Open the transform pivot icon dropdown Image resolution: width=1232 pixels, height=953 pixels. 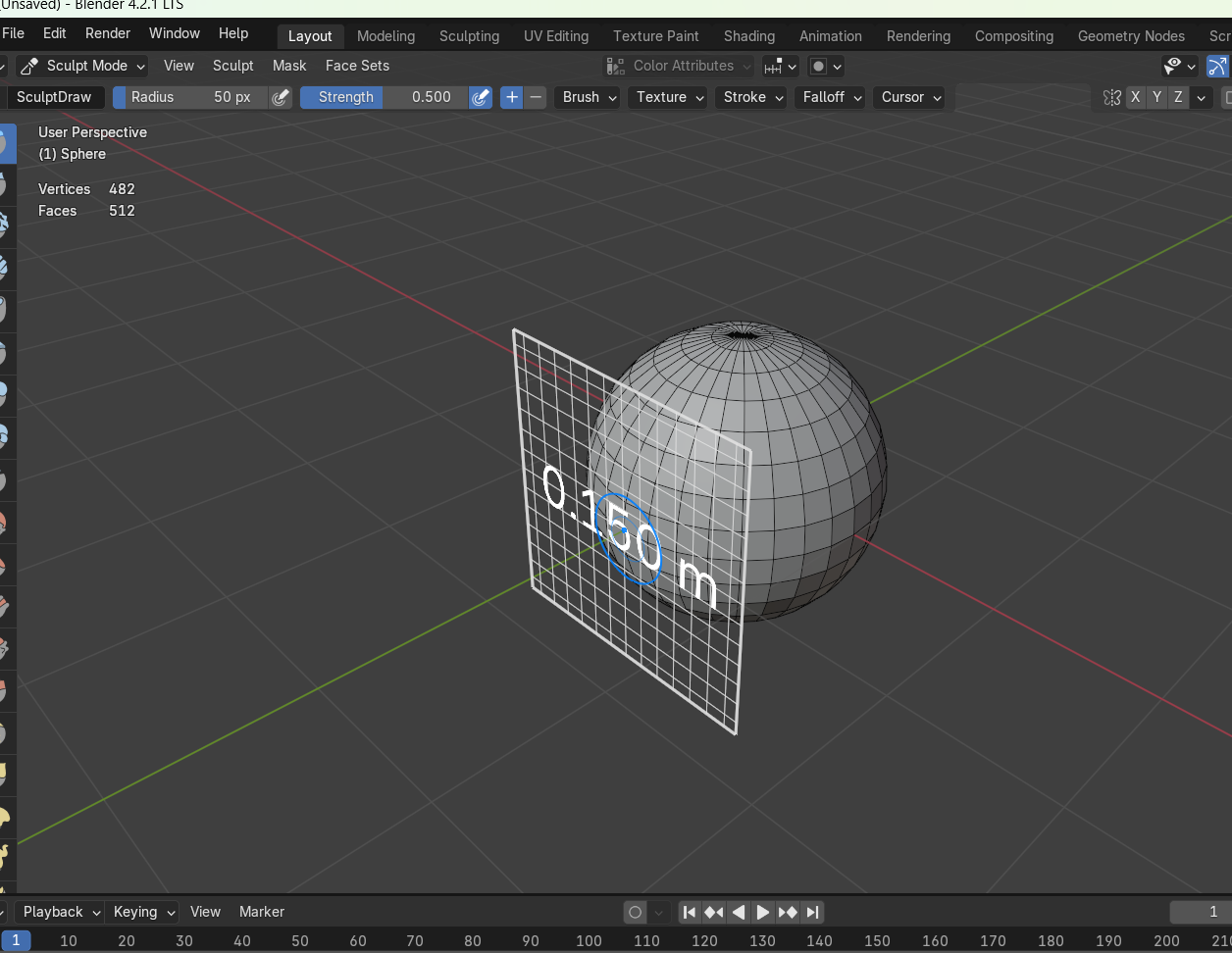coord(781,66)
